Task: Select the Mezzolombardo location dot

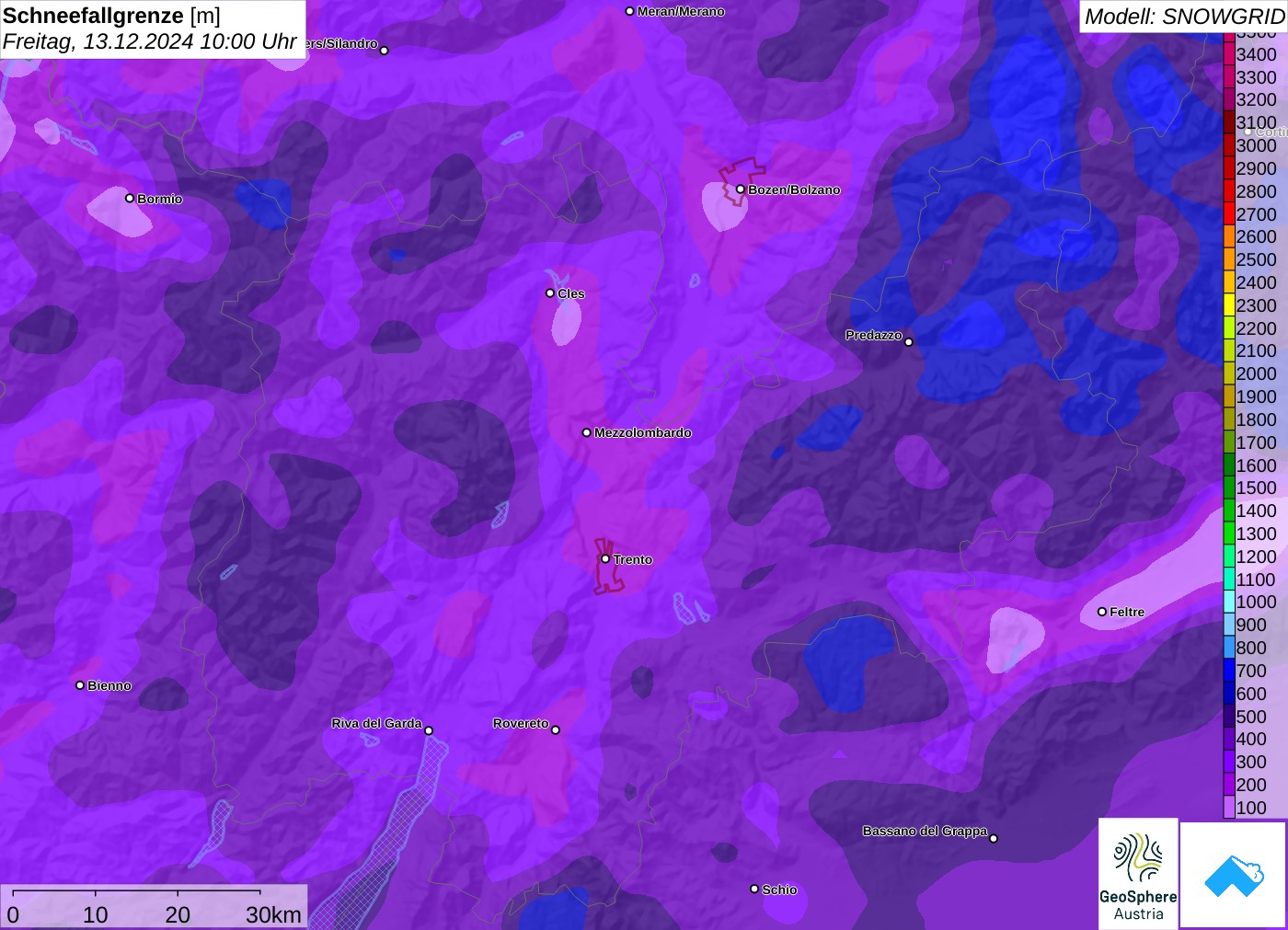Action: (586, 432)
